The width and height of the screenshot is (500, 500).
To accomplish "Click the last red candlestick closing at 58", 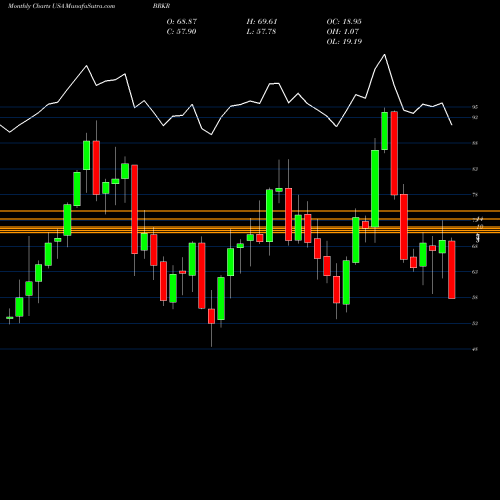I will (452, 270).
